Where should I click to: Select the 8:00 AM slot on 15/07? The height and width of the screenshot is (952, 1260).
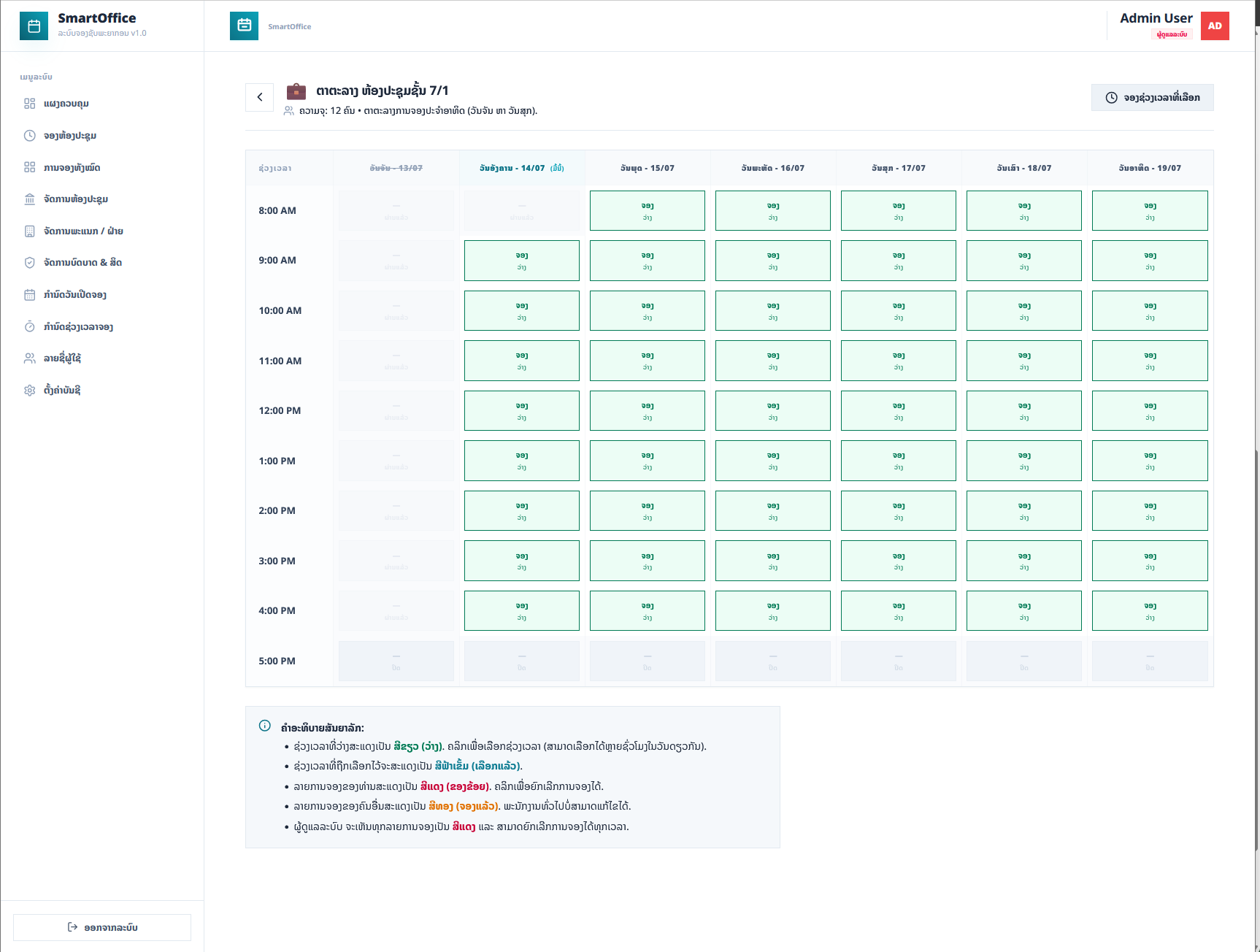click(x=648, y=210)
